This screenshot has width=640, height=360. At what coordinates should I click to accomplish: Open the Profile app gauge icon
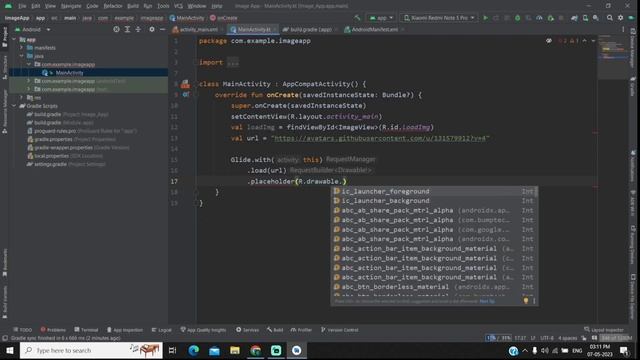[x=539, y=18]
